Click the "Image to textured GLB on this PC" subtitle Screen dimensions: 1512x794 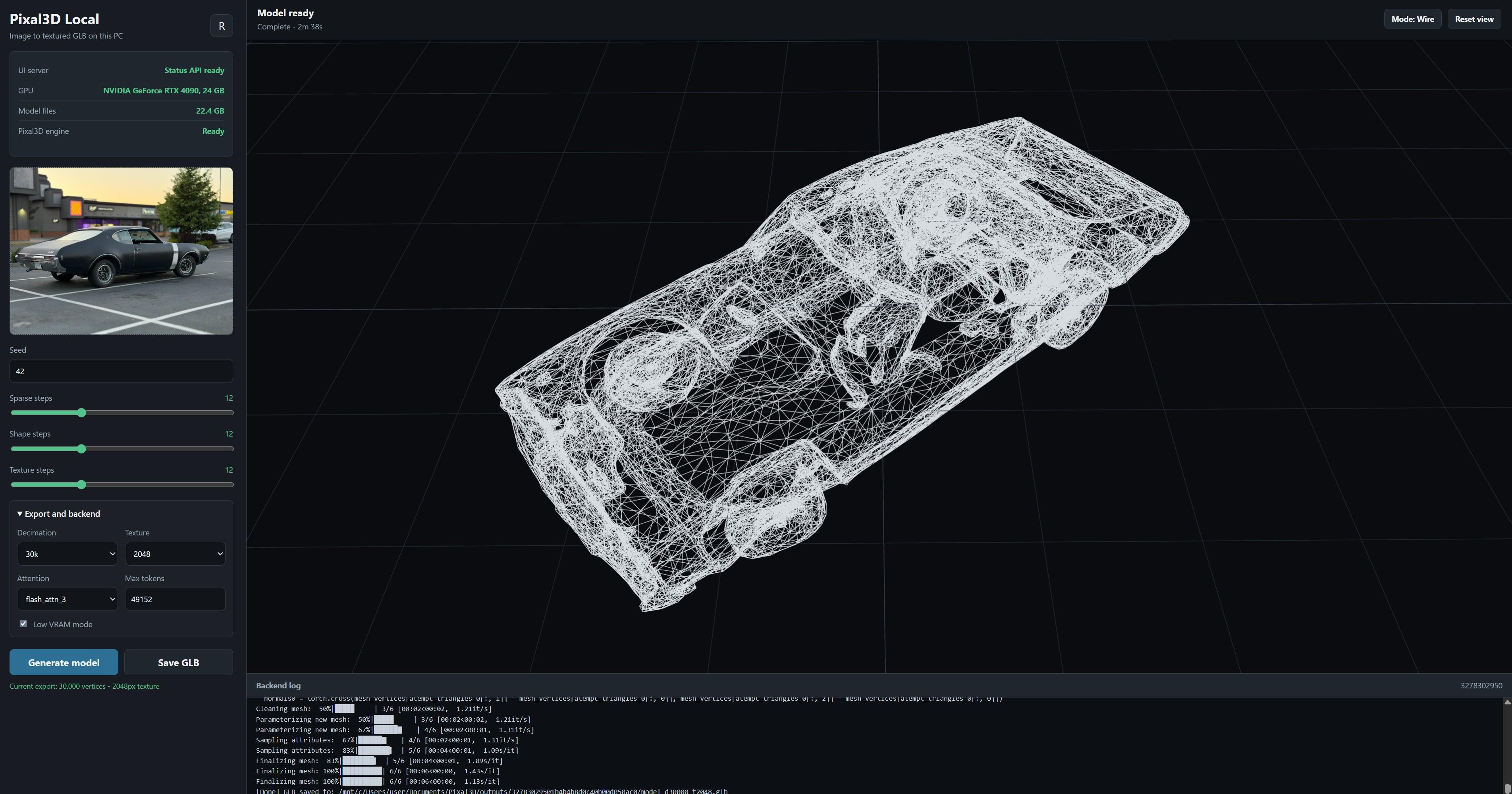pyautogui.click(x=66, y=36)
